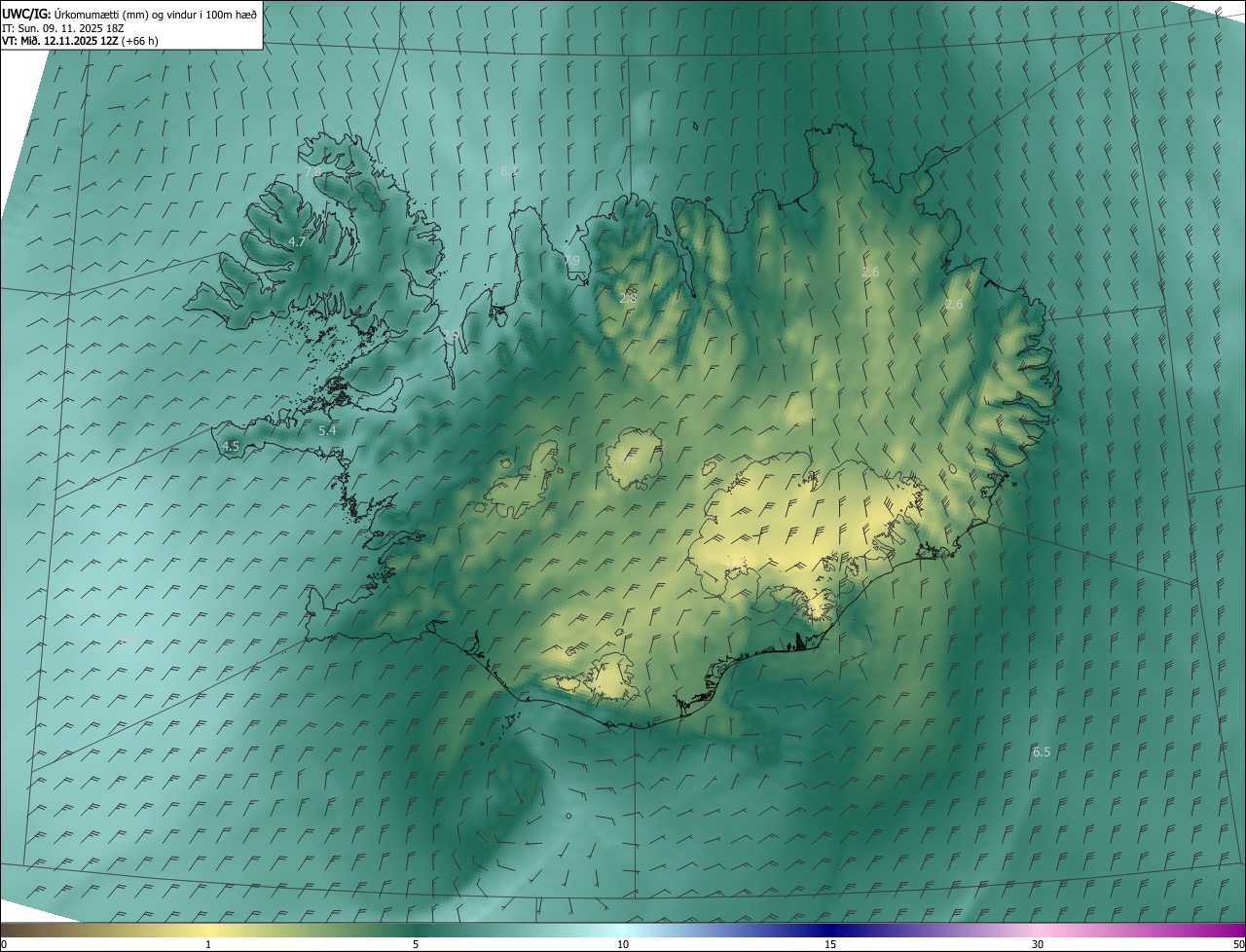This screenshot has height=952, width=1246.
Task: Click the '1' tick on the color scale
Action: (x=208, y=944)
